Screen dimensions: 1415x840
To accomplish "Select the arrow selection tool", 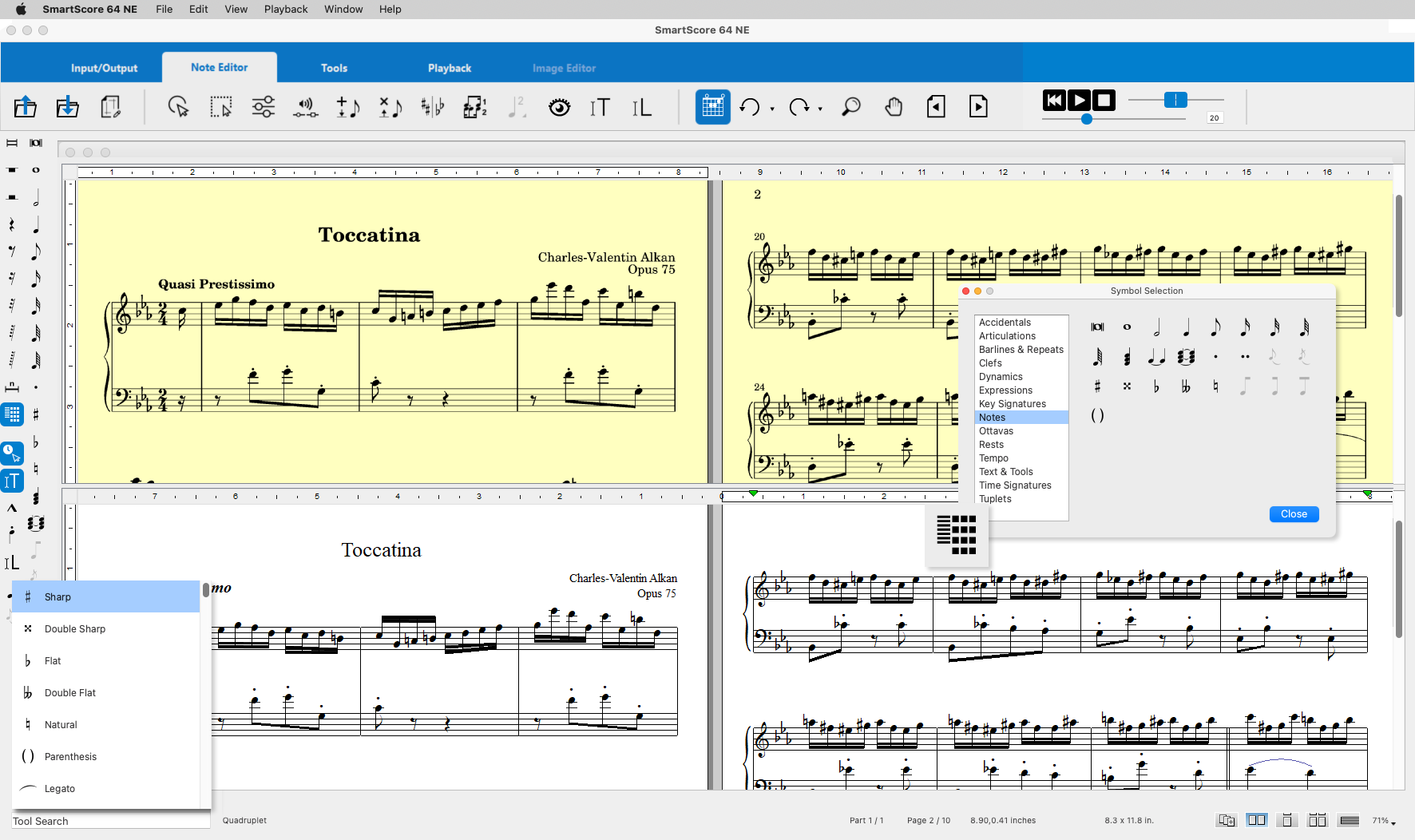I will click(x=178, y=106).
